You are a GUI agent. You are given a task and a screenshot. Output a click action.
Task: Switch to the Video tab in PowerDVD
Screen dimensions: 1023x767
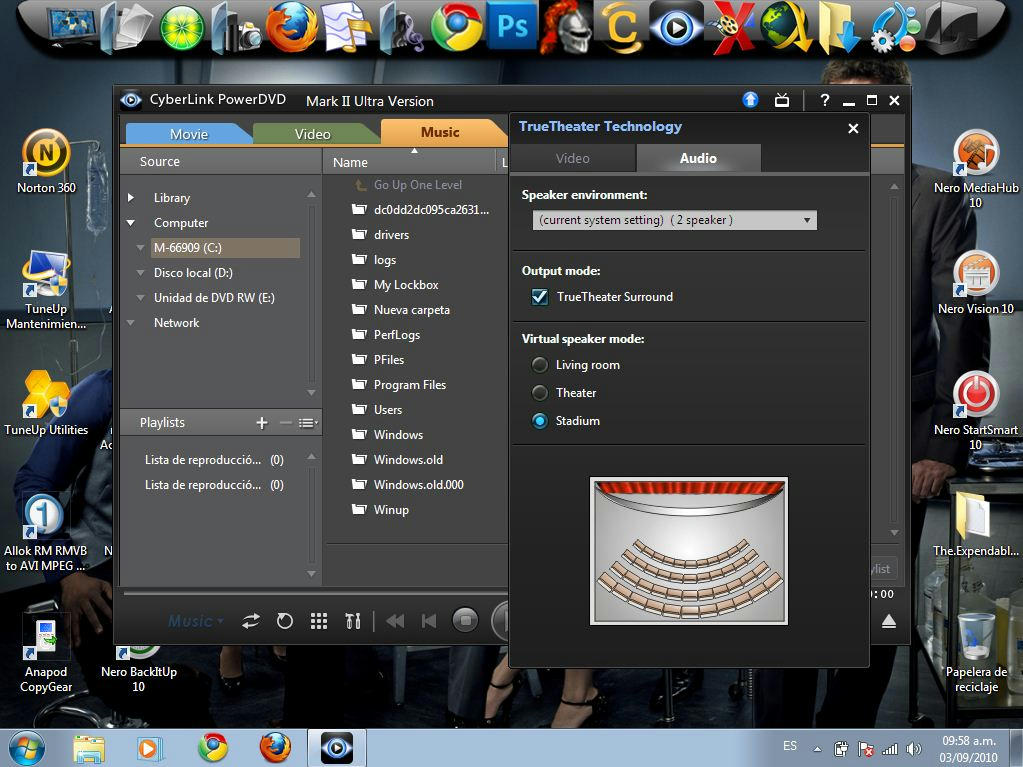(313, 134)
